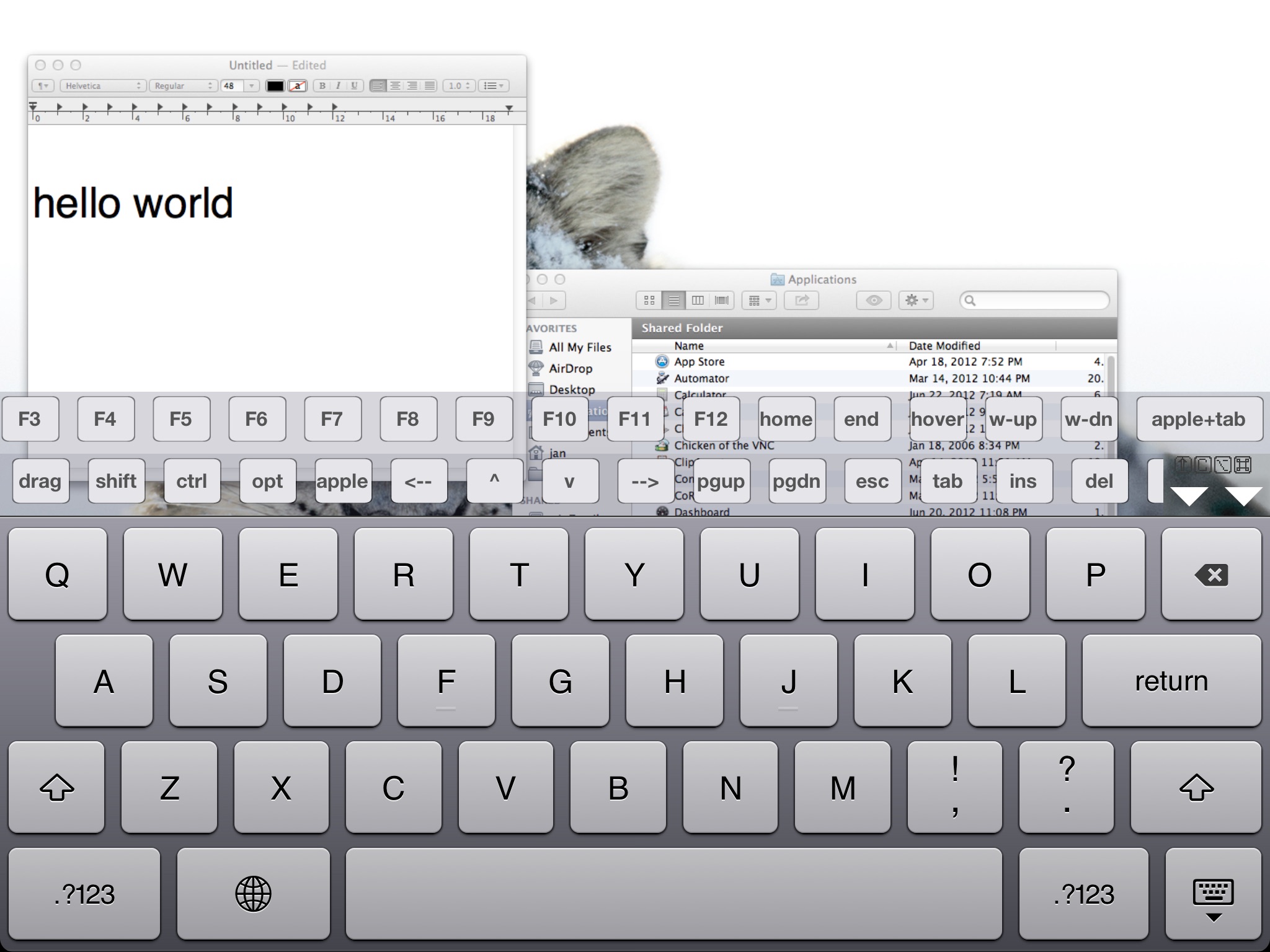Toggle the apple modifier key
Viewport: 1270px width, 952px height.
click(x=343, y=481)
